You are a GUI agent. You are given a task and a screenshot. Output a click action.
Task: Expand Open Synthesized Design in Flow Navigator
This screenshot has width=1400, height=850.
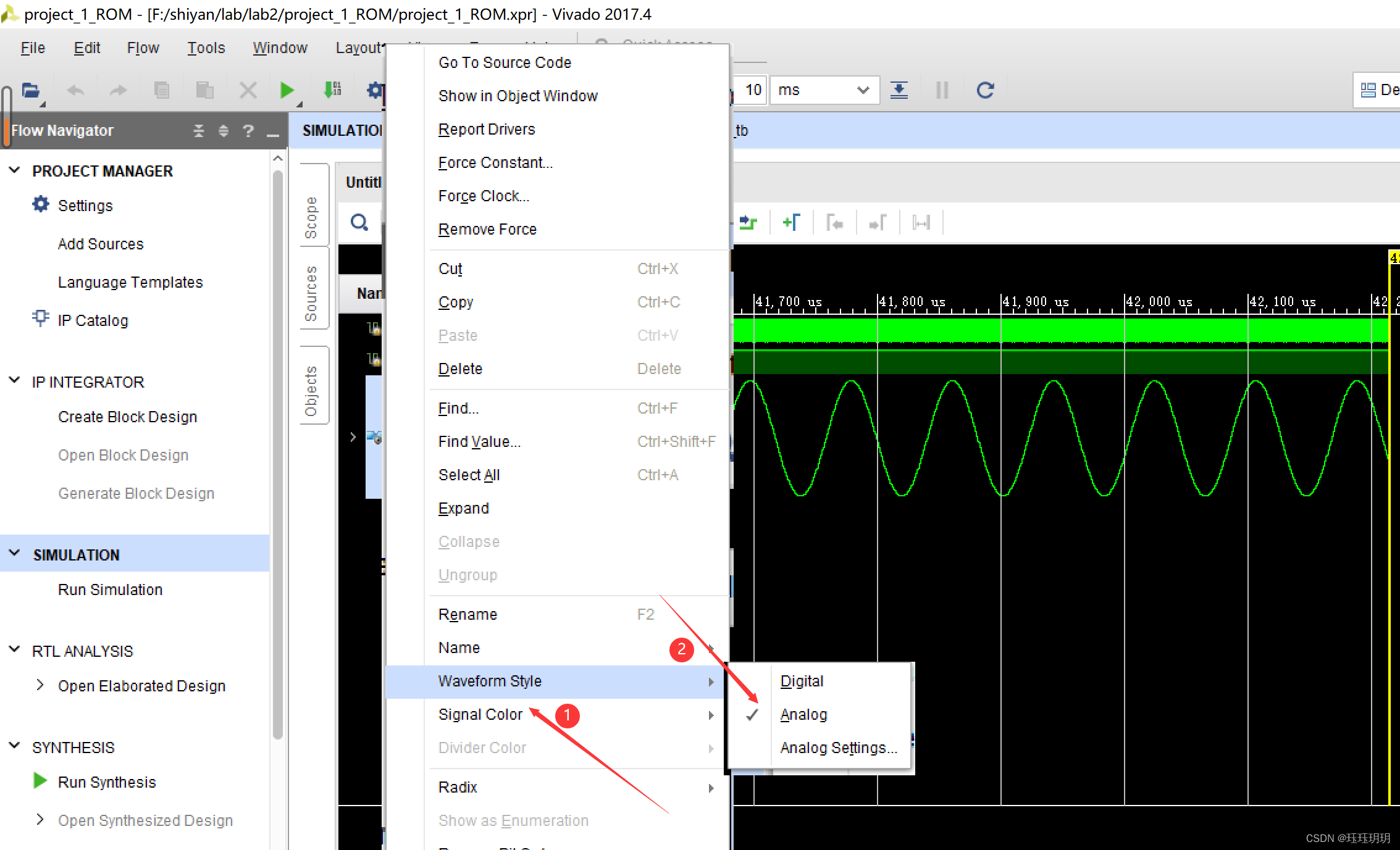[40, 820]
